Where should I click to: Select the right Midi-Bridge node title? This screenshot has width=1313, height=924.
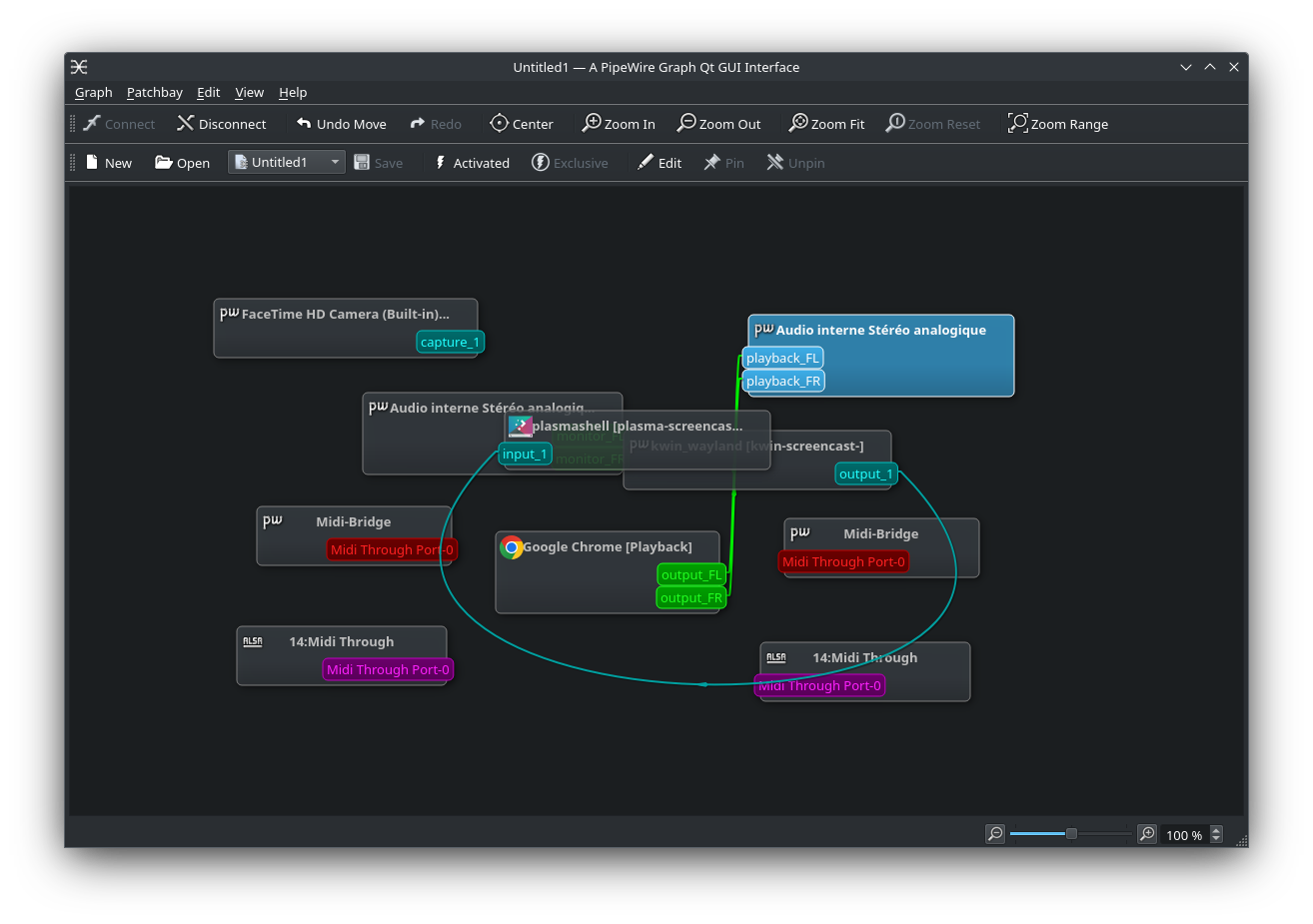(881, 533)
